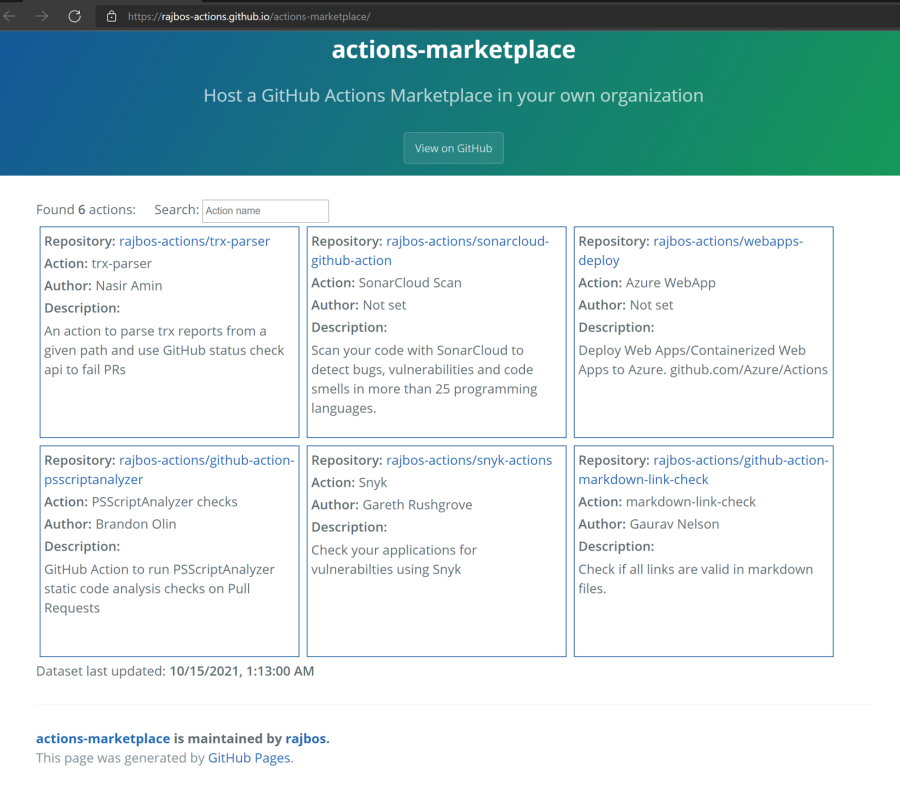Select the Snyk action card
This screenshot has height=790, width=900.
(436, 550)
